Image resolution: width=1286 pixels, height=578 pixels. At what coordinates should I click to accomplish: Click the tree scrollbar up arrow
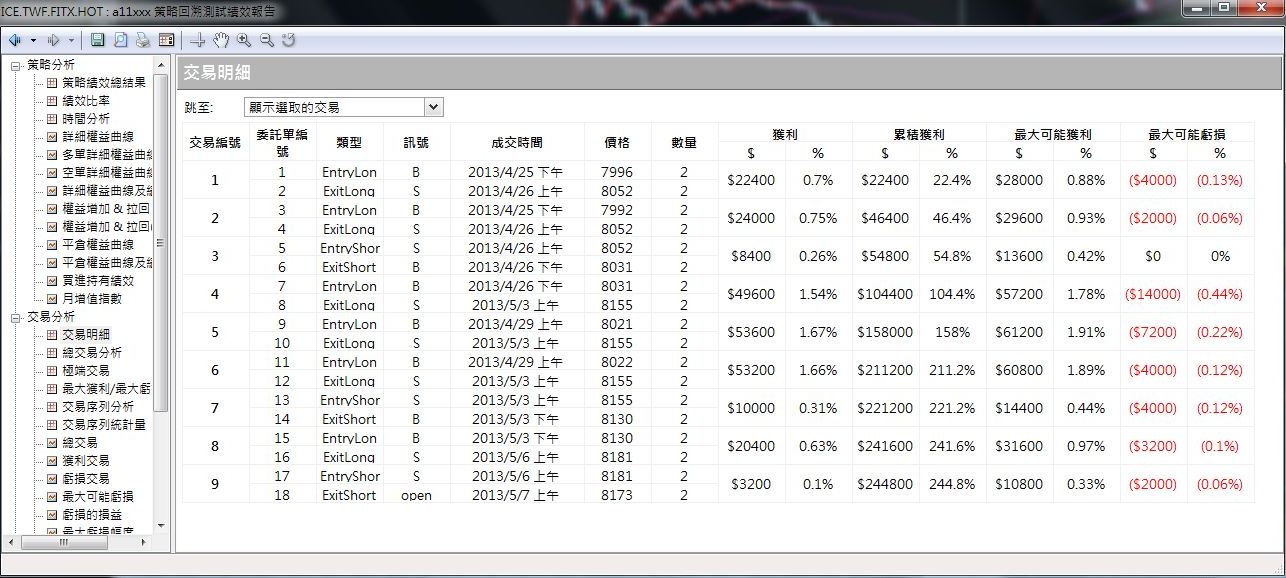tap(161, 65)
